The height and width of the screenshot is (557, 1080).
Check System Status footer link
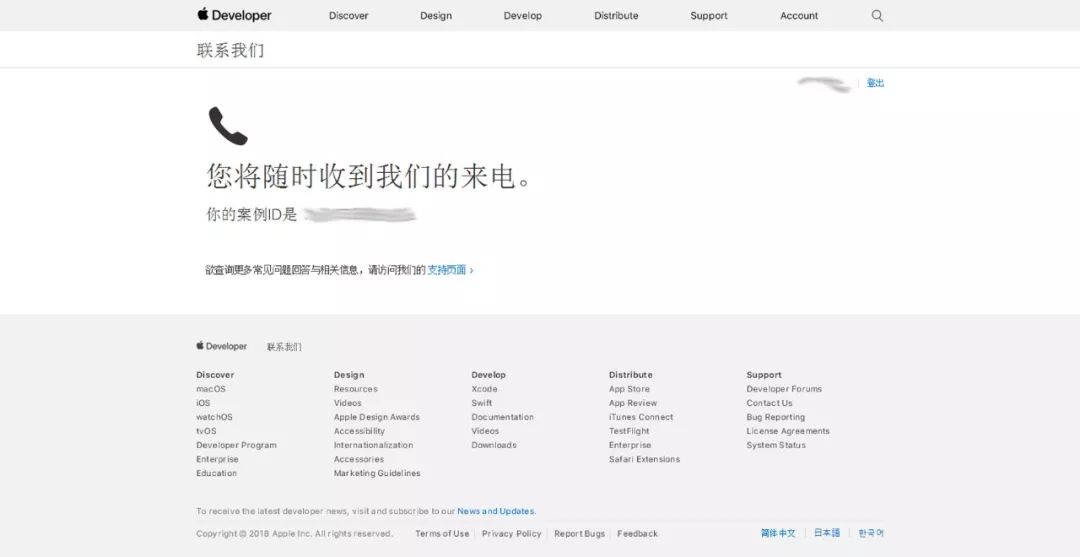click(x=775, y=445)
